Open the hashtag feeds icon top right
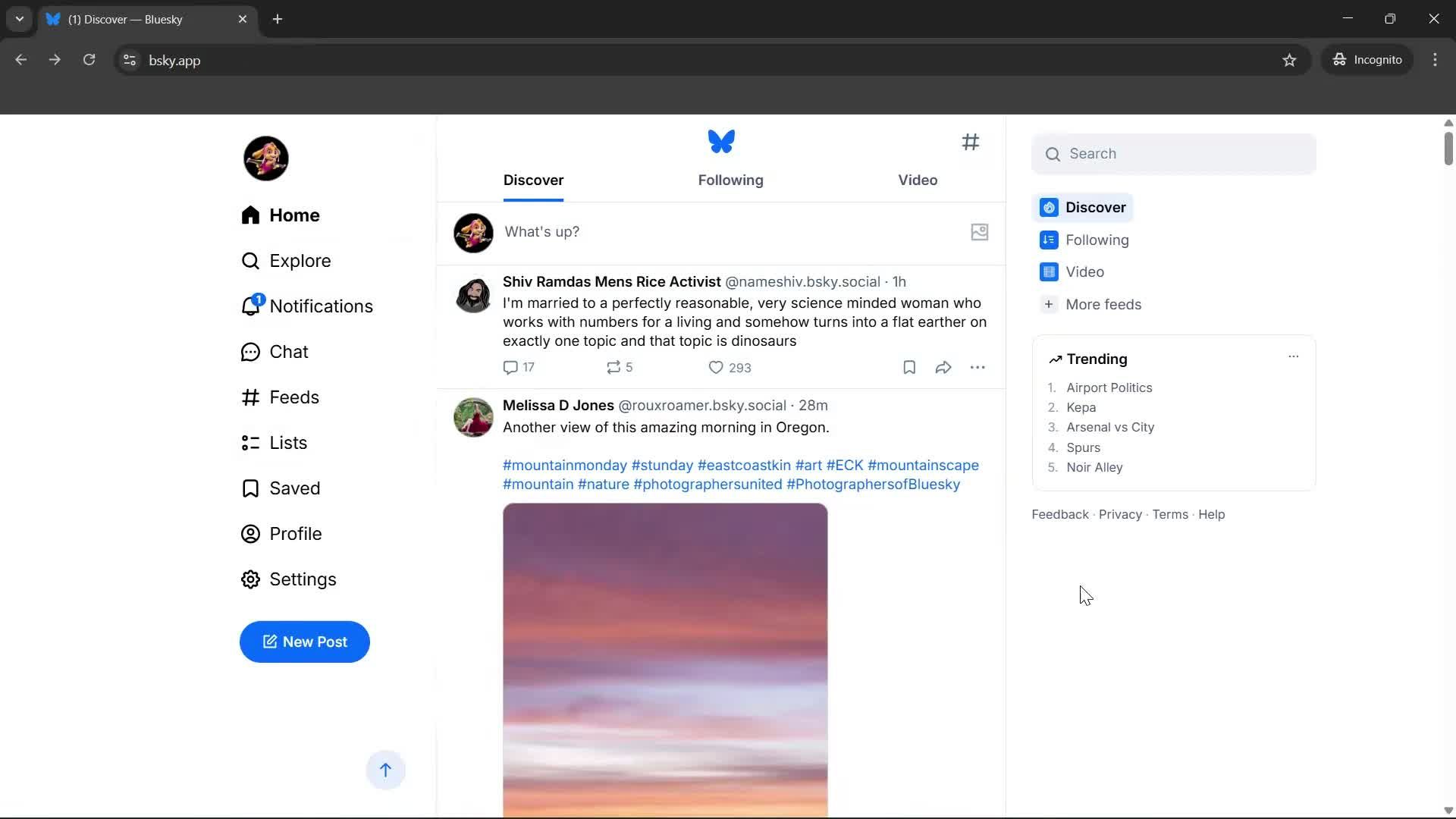Screen dimensions: 1456x819 pyautogui.click(x=971, y=143)
